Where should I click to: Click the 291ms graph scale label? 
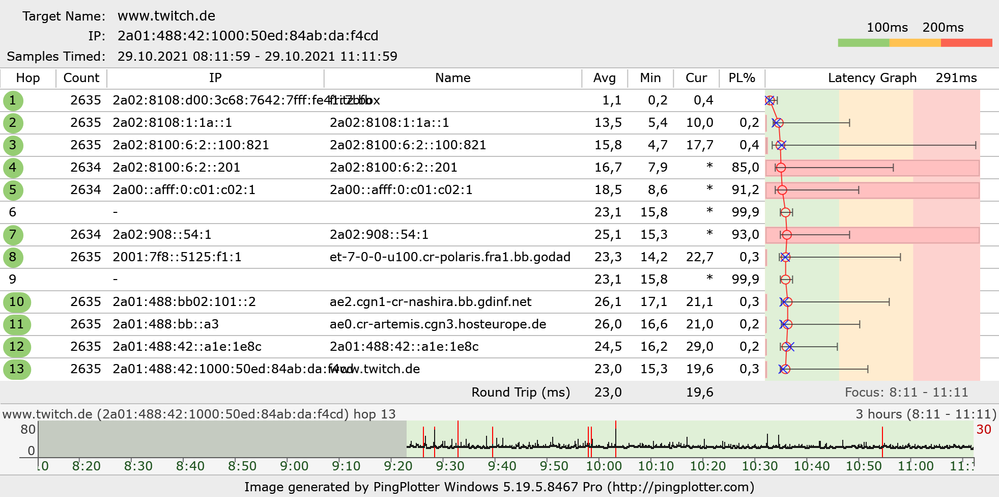pyautogui.click(x=956, y=78)
